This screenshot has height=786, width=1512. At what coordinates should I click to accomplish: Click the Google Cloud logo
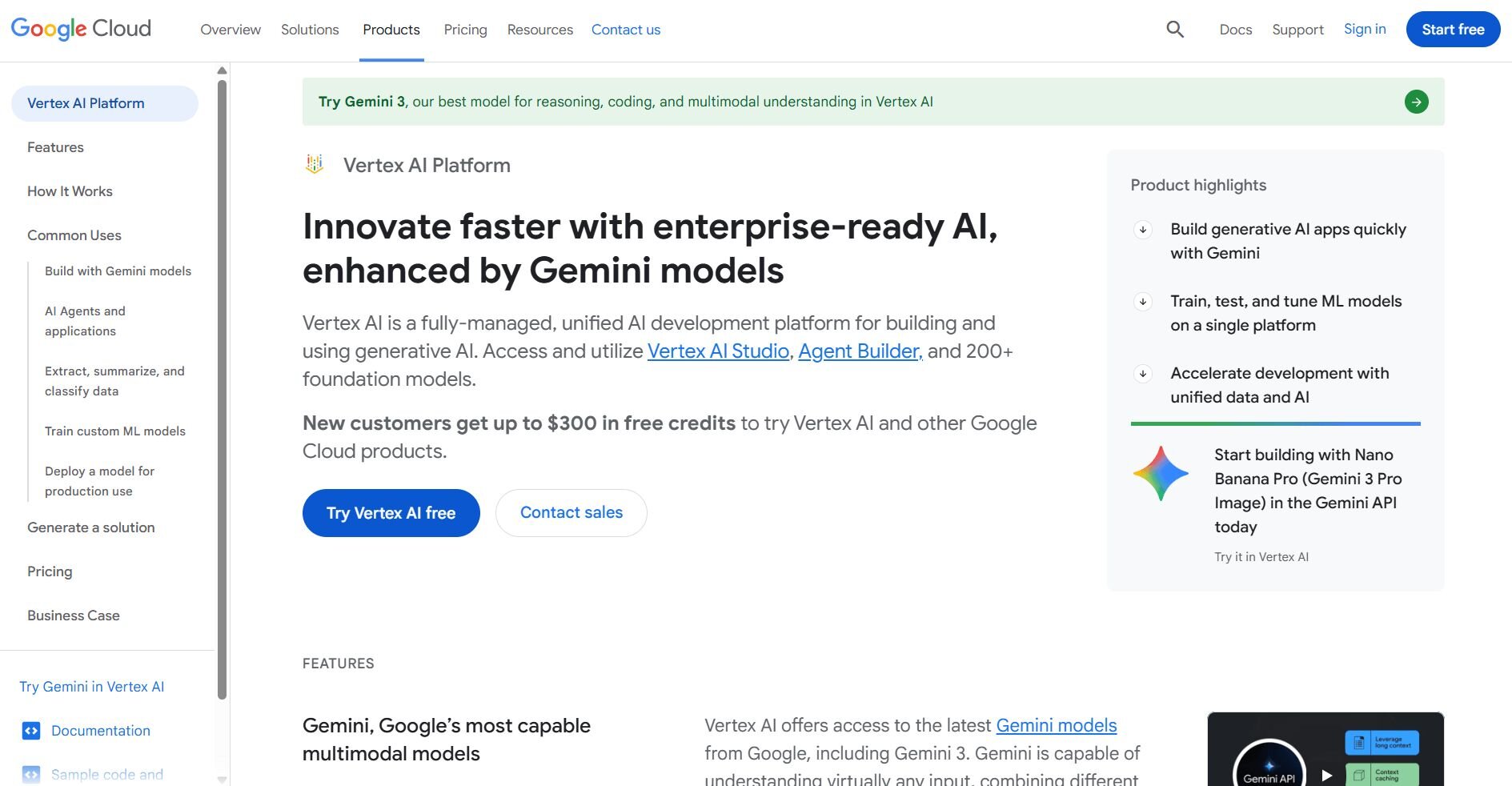pos(81,29)
